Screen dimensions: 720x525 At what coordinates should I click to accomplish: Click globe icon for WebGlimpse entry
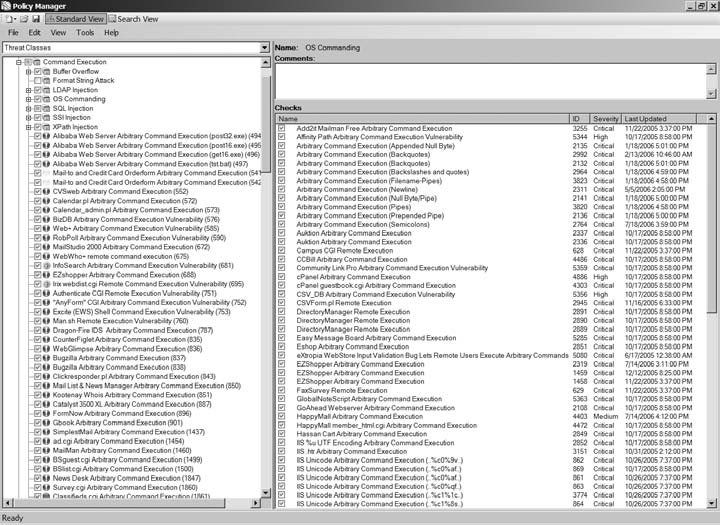[46, 349]
